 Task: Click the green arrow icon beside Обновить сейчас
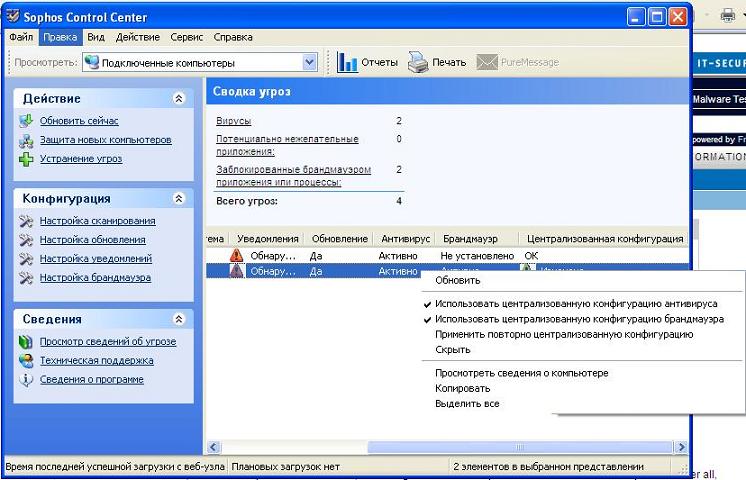point(26,121)
